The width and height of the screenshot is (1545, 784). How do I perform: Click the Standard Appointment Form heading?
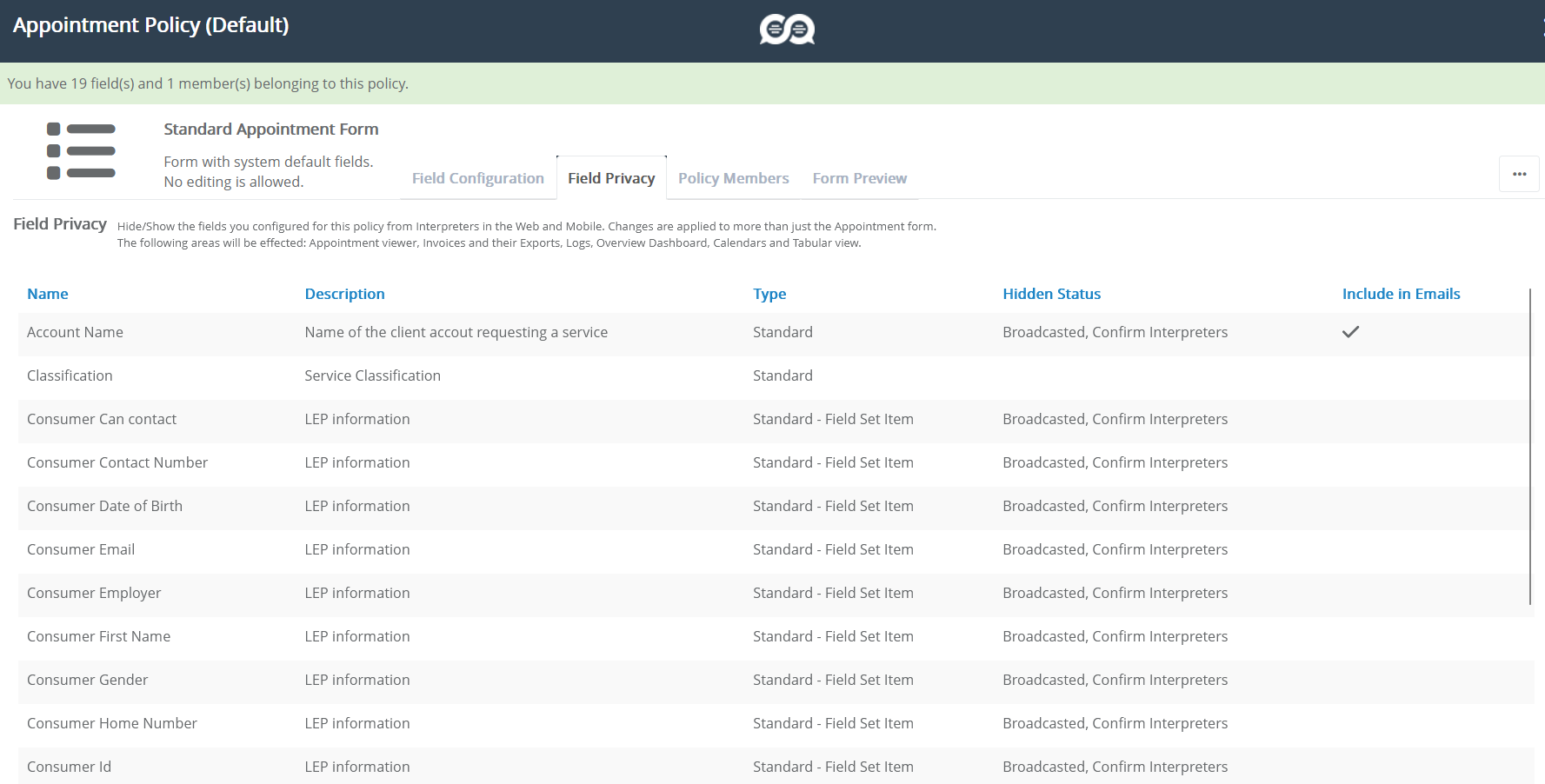click(271, 130)
